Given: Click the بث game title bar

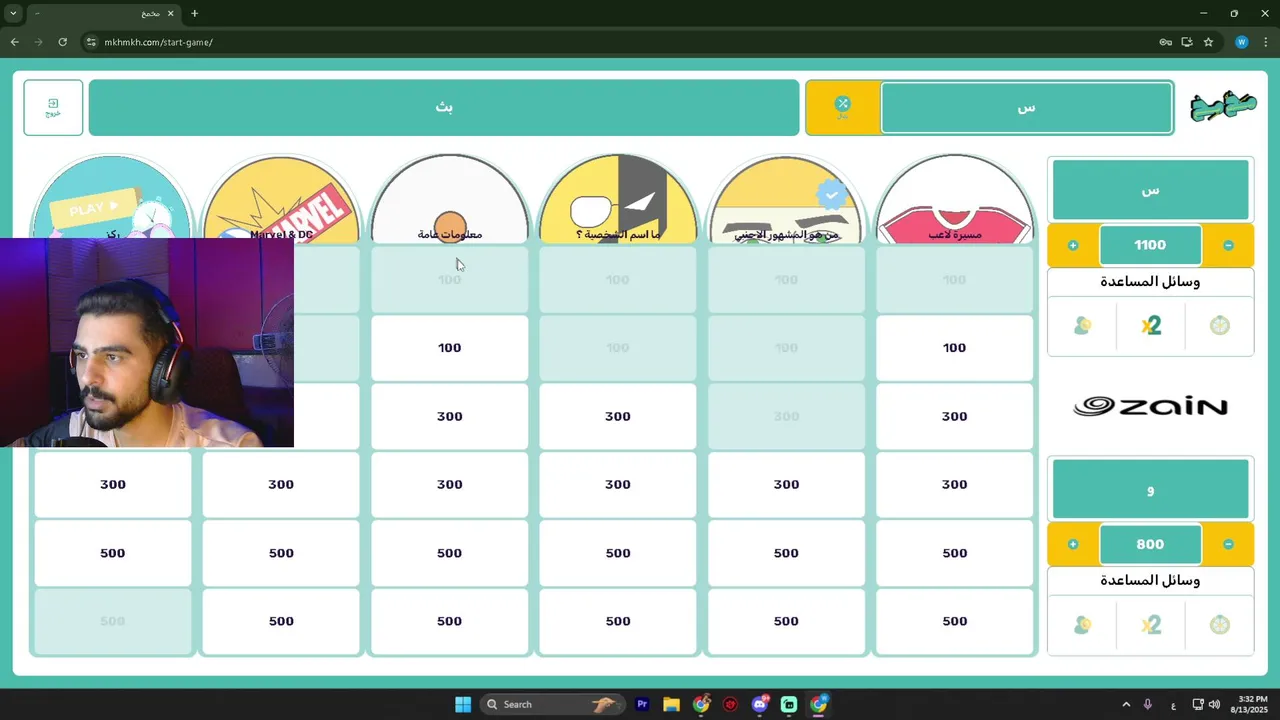Looking at the screenshot, I should (x=444, y=107).
